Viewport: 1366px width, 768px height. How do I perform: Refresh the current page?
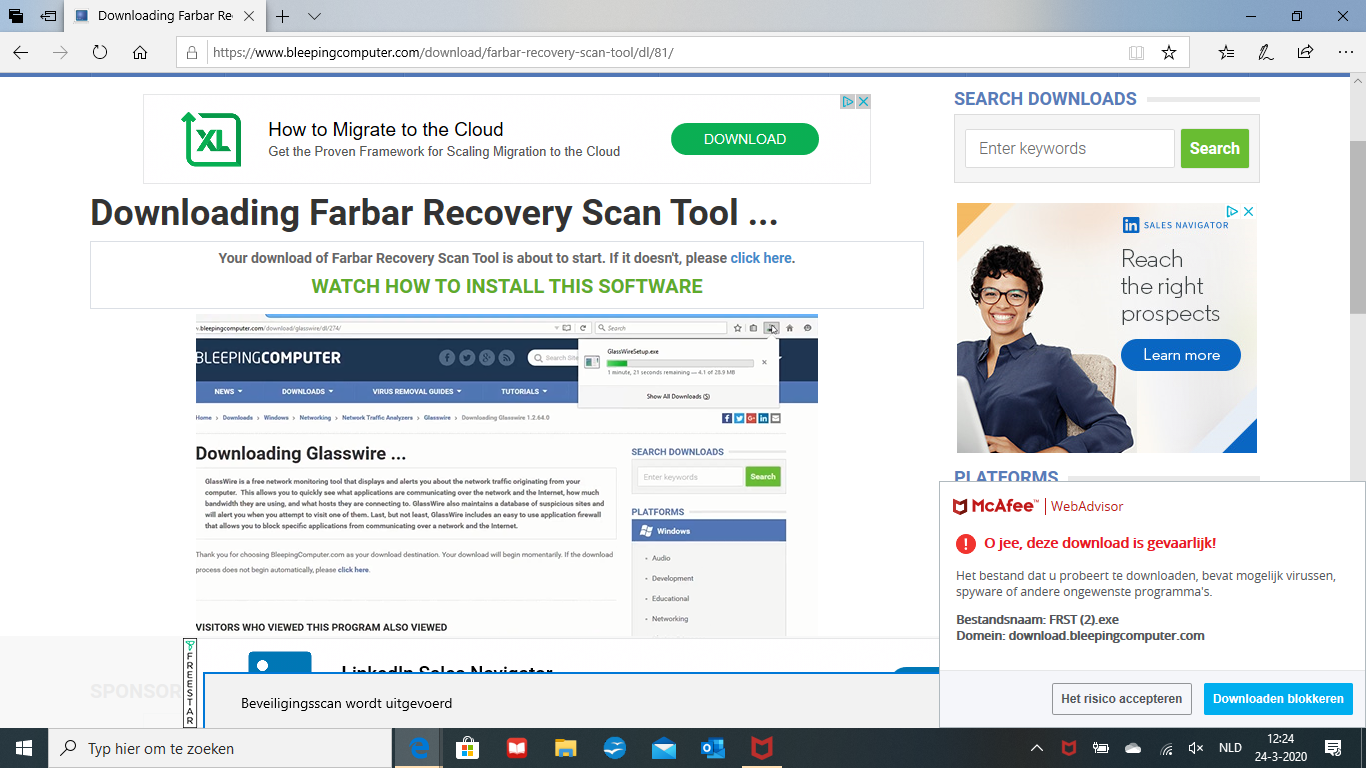click(100, 52)
